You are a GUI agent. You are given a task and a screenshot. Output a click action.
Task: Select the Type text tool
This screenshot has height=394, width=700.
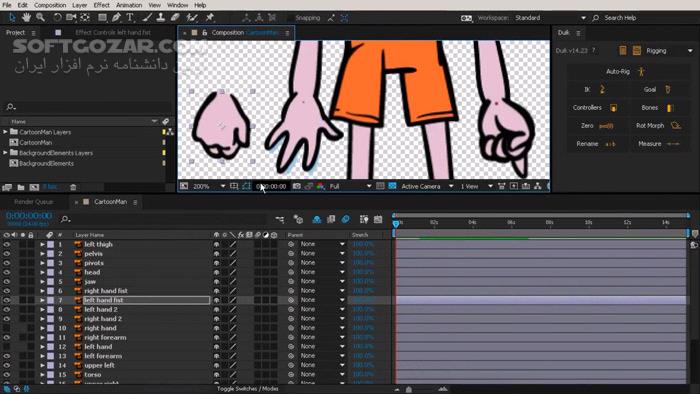pyautogui.click(x=130, y=17)
